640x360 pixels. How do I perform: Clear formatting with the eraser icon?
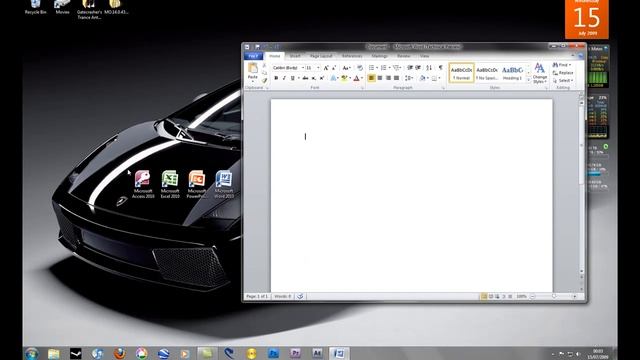pos(360,68)
